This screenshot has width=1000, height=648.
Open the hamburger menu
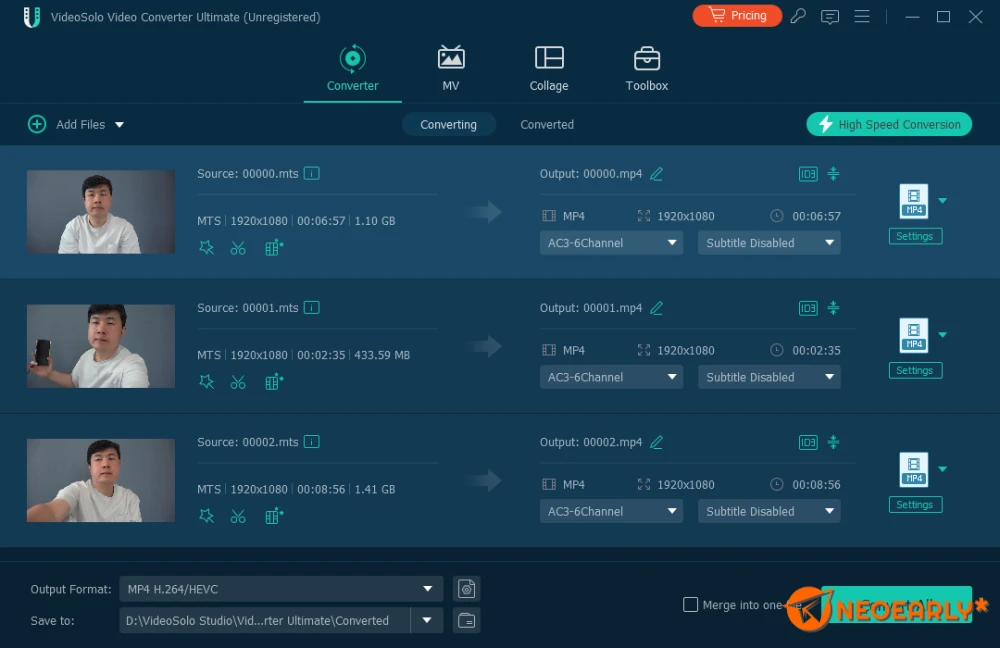tap(862, 16)
